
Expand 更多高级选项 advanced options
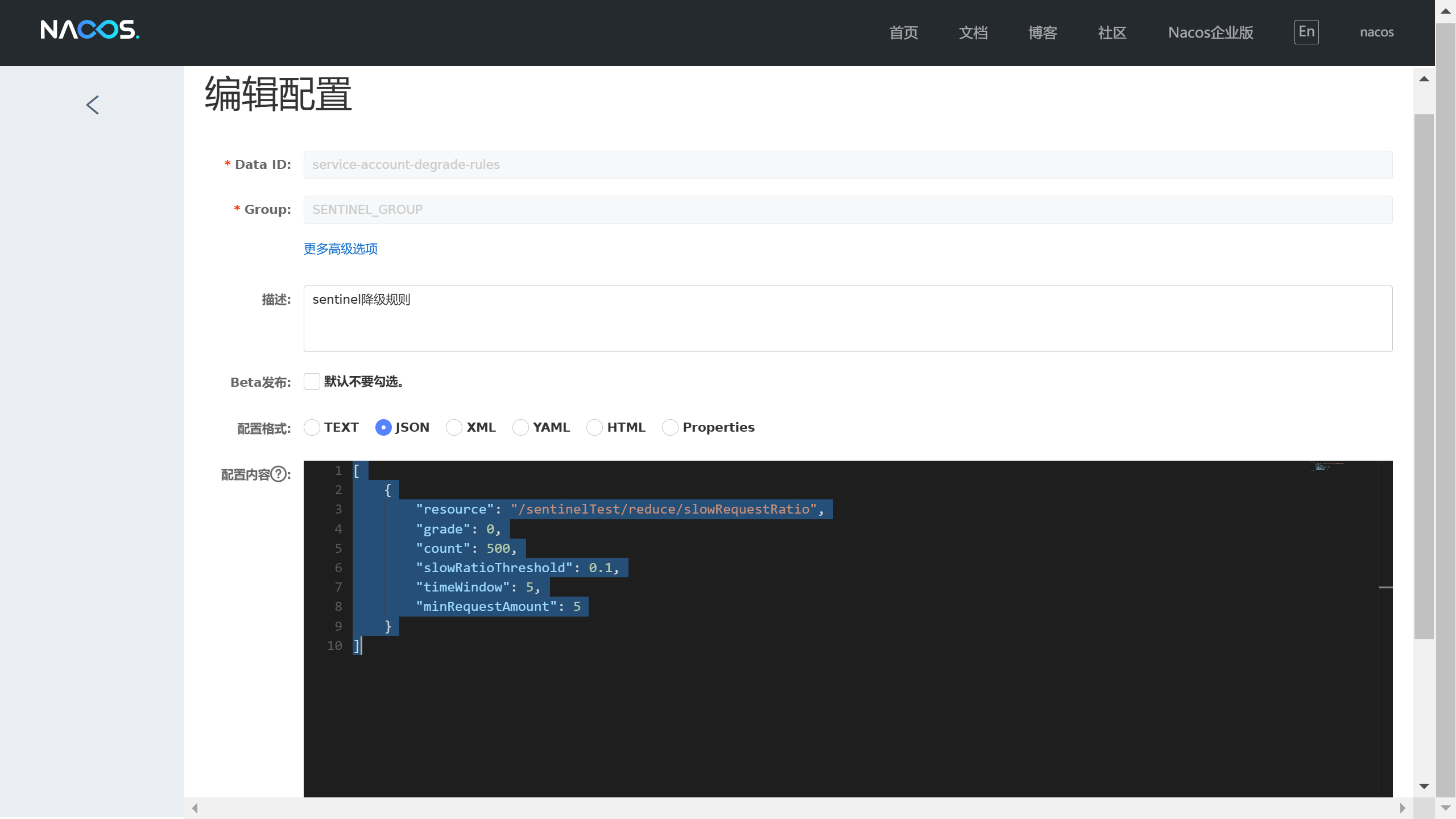coord(340,249)
